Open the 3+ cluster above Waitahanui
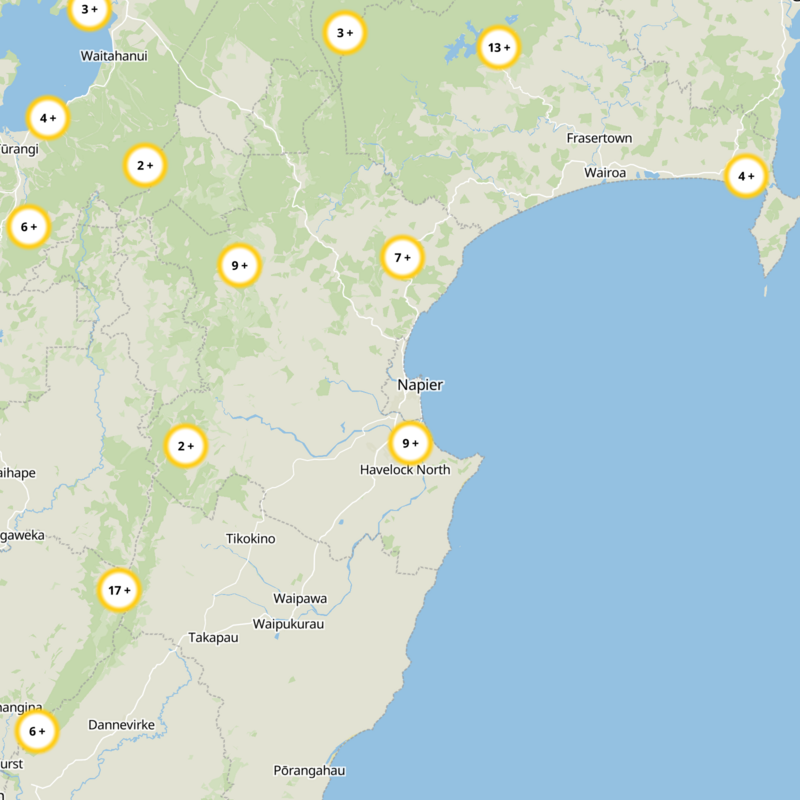The height and width of the screenshot is (800, 800). (x=89, y=10)
